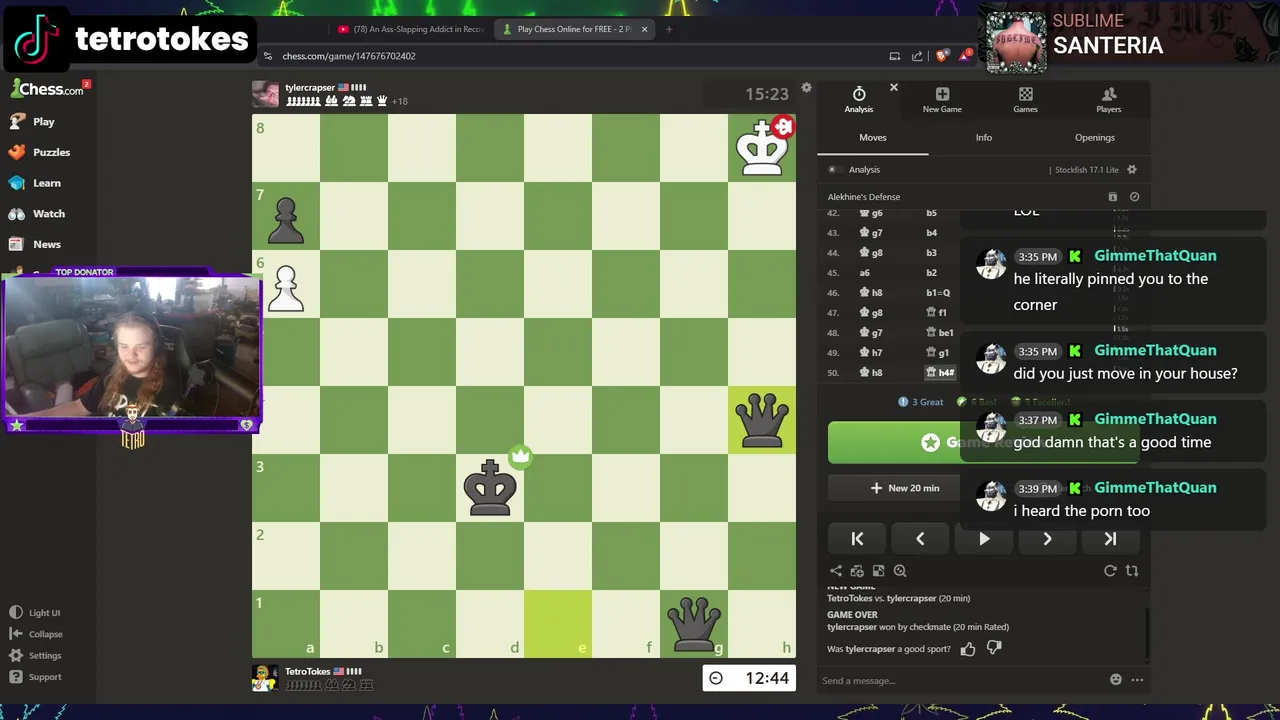Click the New Game plus icon
Image resolution: width=1280 pixels, height=720 pixels.
pyautogui.click(x=942, y=99)
